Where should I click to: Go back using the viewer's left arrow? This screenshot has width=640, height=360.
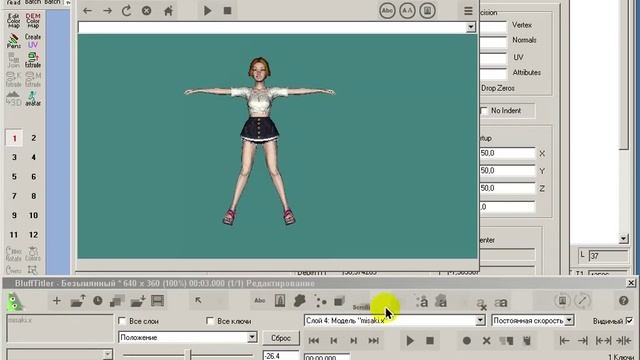[x=87, y=11]
